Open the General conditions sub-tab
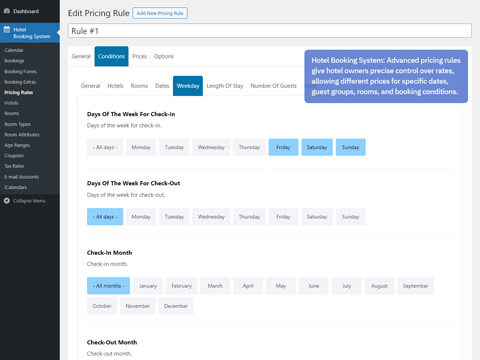 tap(90, 86)
